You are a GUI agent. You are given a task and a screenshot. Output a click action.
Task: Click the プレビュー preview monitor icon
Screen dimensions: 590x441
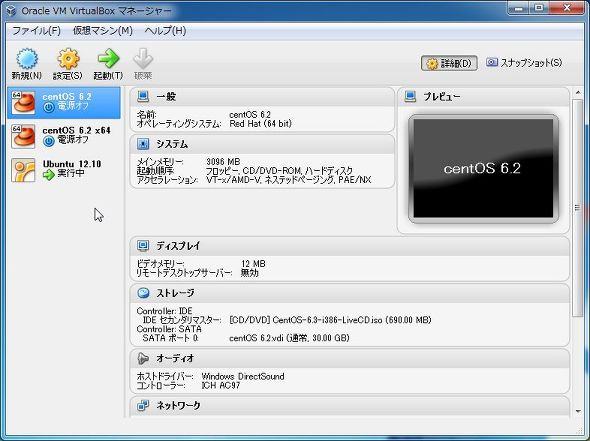(x=410, y=96)
